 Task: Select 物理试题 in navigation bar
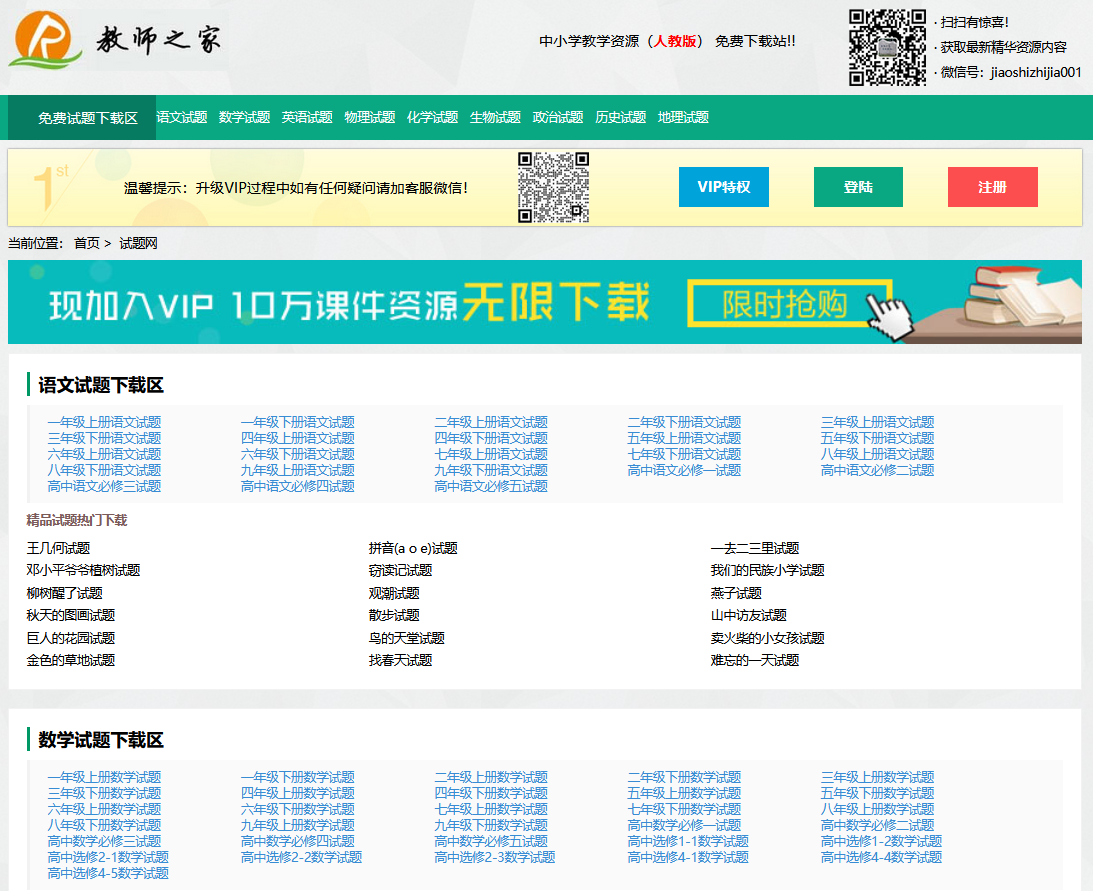click(x=370, y=117)
